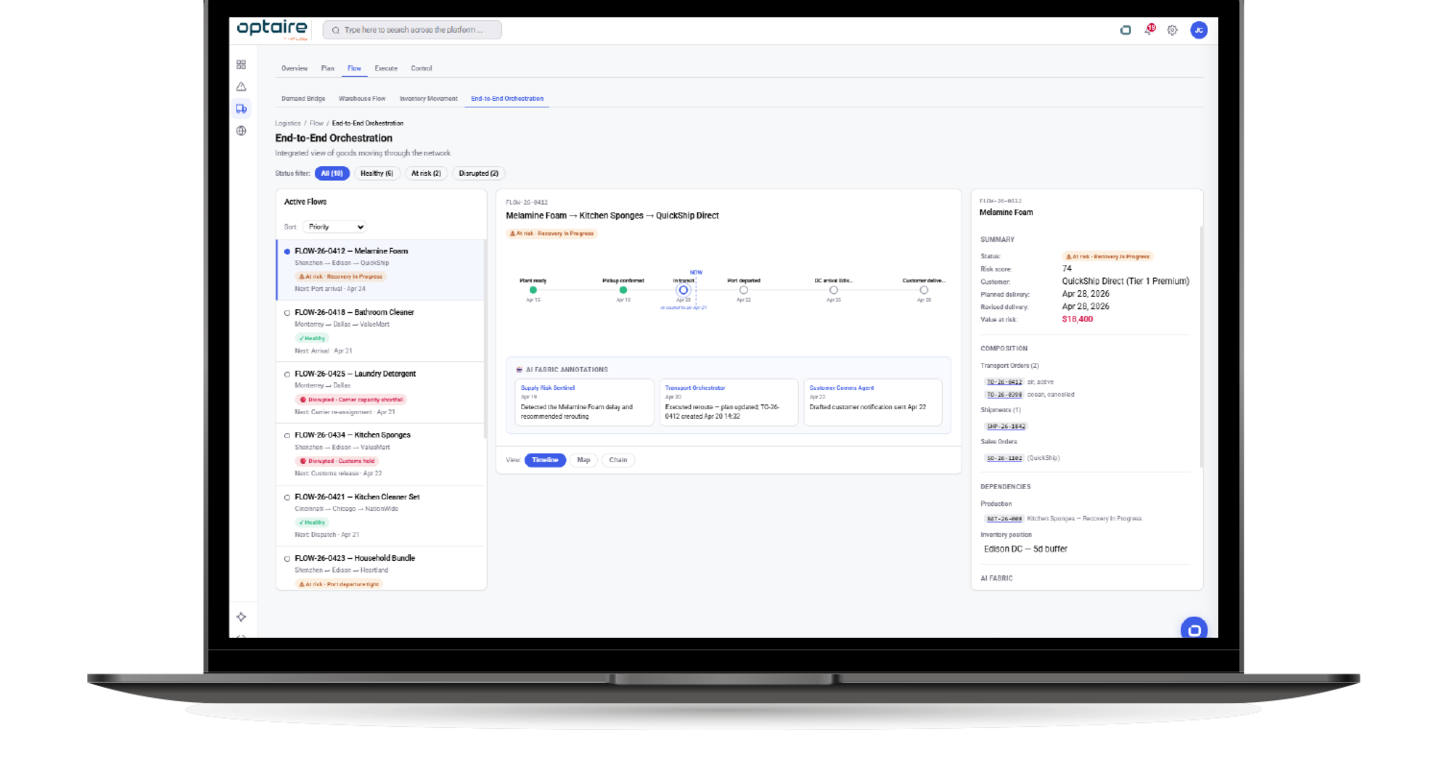The image size is (1440, 779).
Task: Select FLOW-26-0434 Kitchen Sponges flow
Action: pyautogui.click(x=380, y=454)
